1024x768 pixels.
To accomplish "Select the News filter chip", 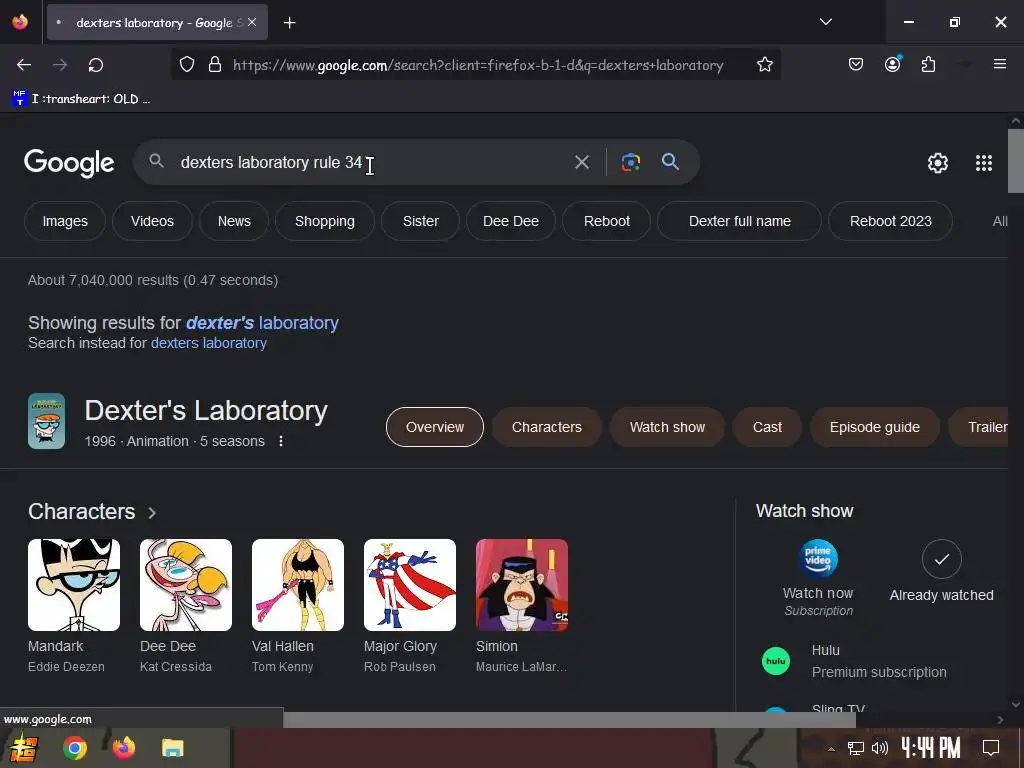I will coord(234,221).
